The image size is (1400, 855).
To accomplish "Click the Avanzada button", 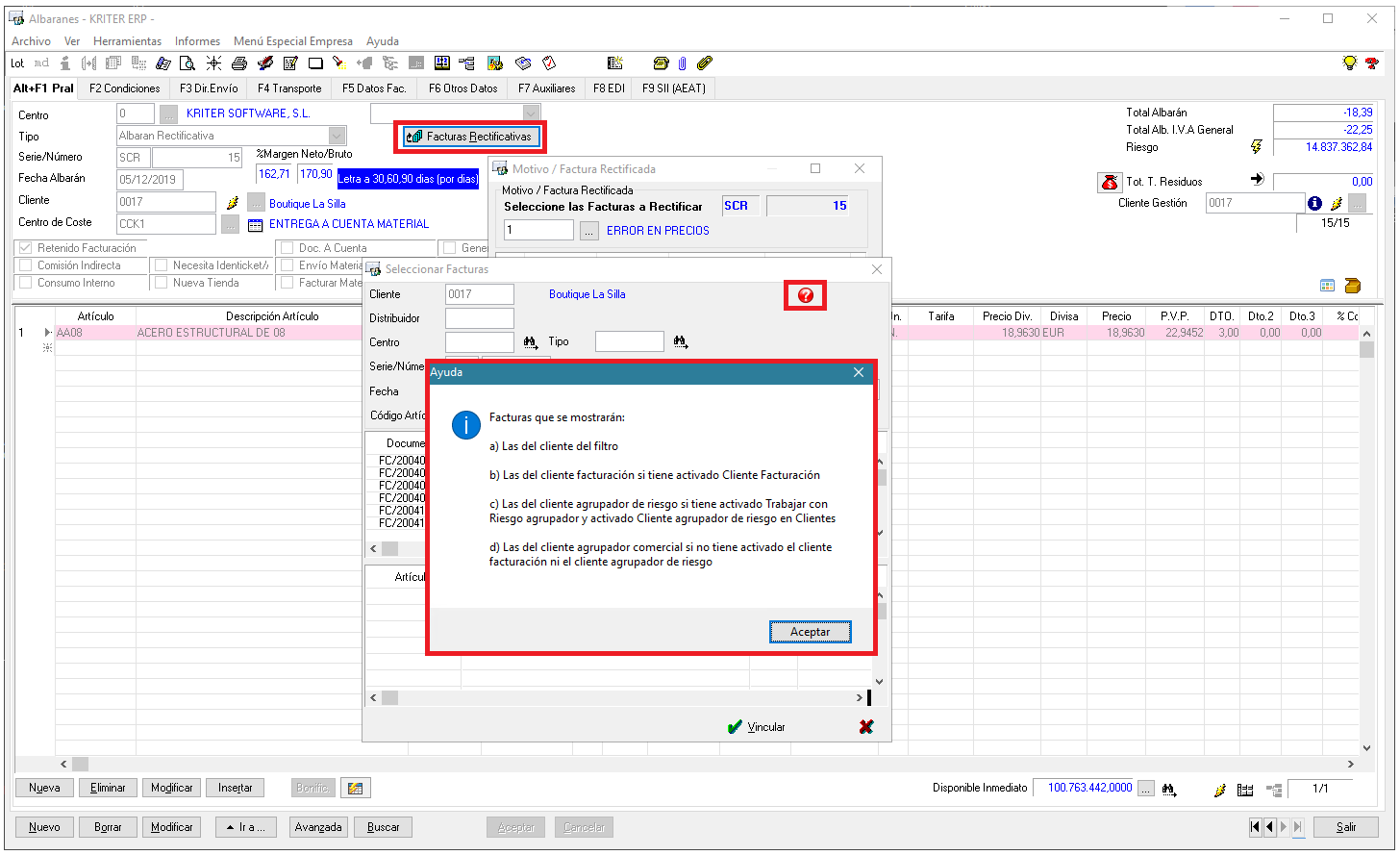I will point(318,827).
